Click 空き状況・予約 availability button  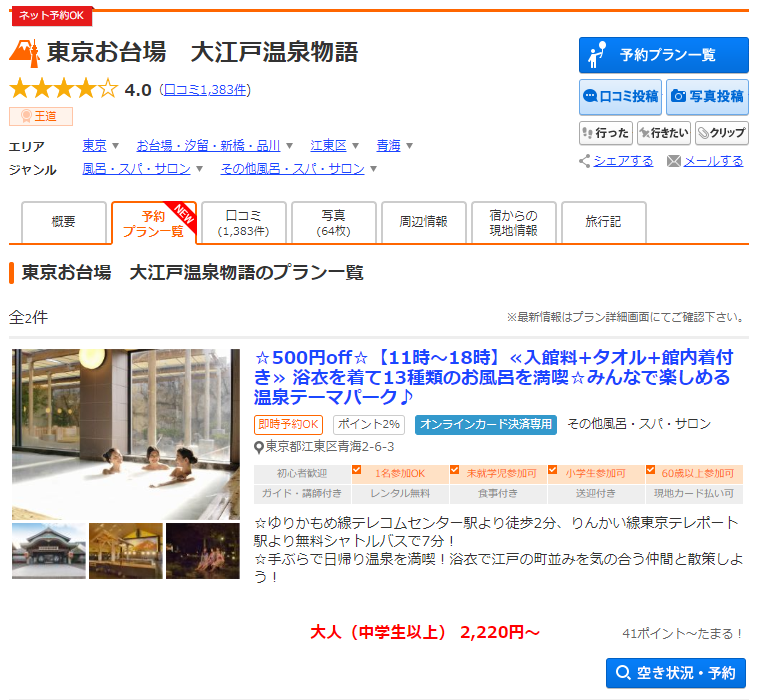tap(676, 673)
